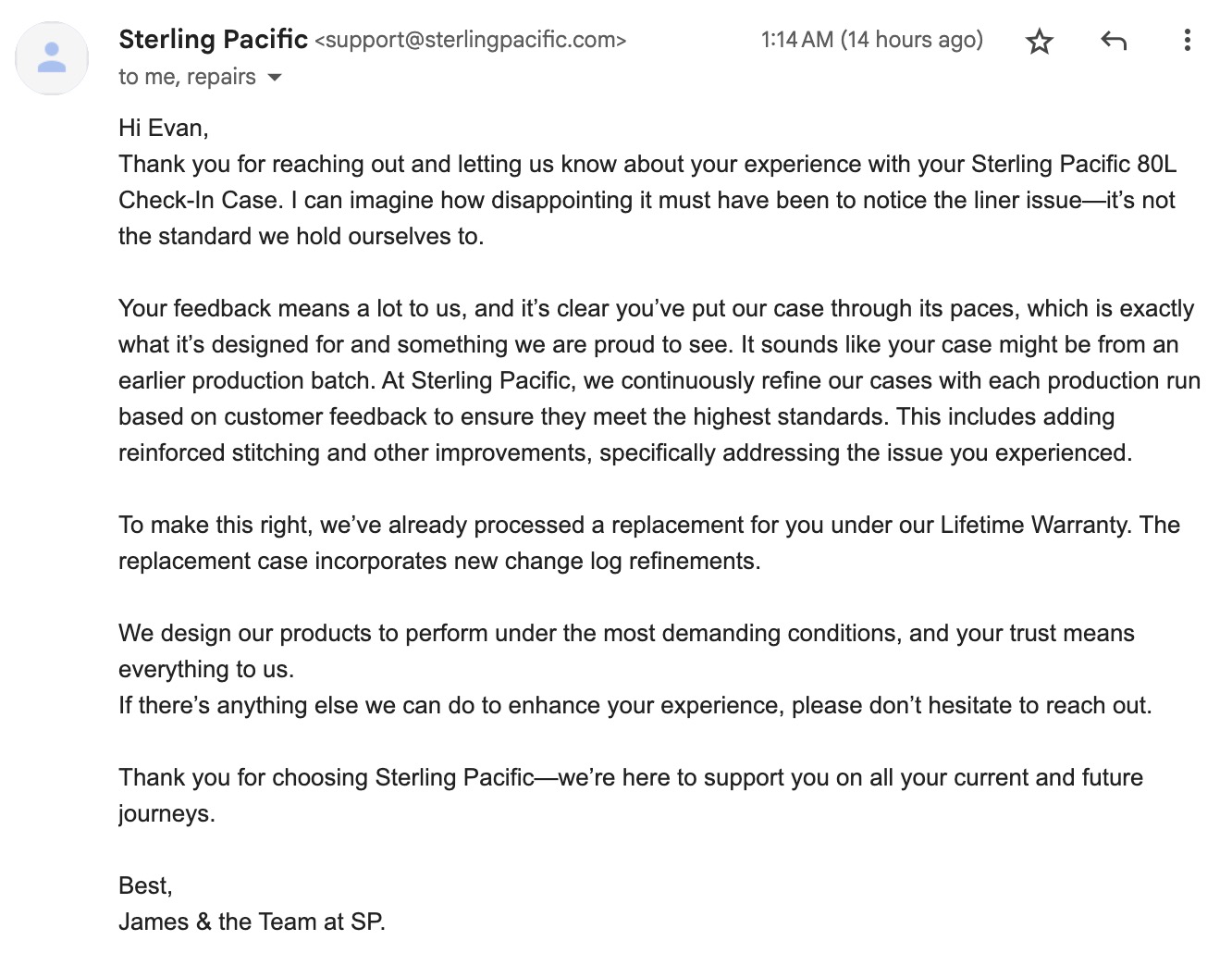Click the support@sterlingpacific.com email address

[x=471, y=40]
